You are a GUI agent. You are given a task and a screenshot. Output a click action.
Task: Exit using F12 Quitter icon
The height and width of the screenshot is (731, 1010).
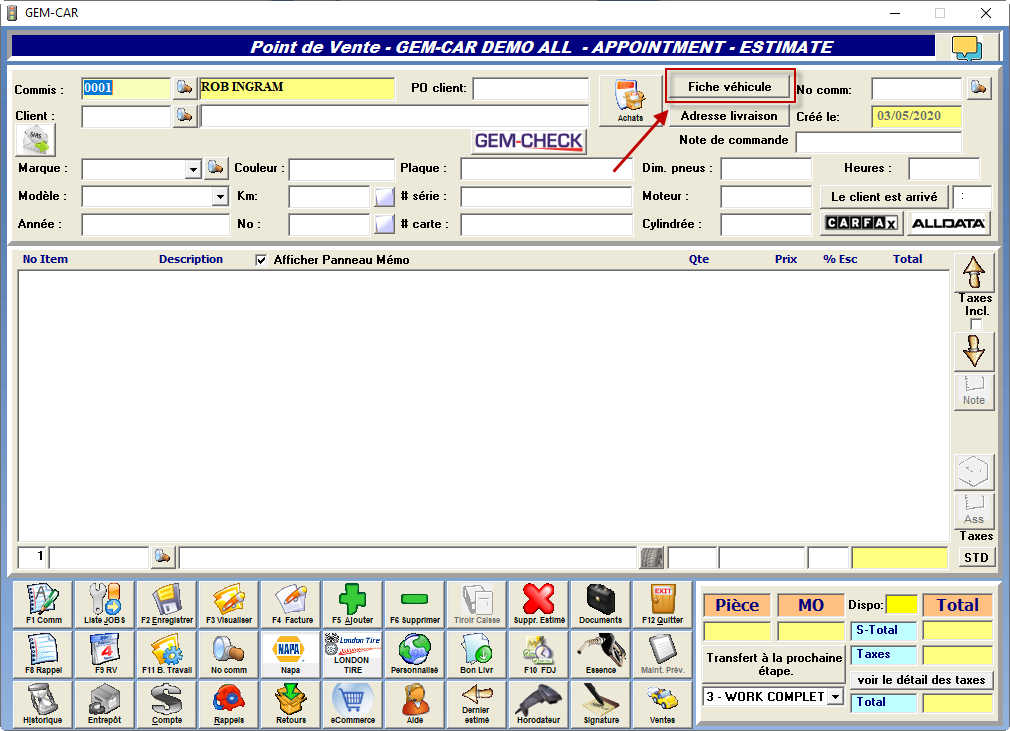click(662, 604)
